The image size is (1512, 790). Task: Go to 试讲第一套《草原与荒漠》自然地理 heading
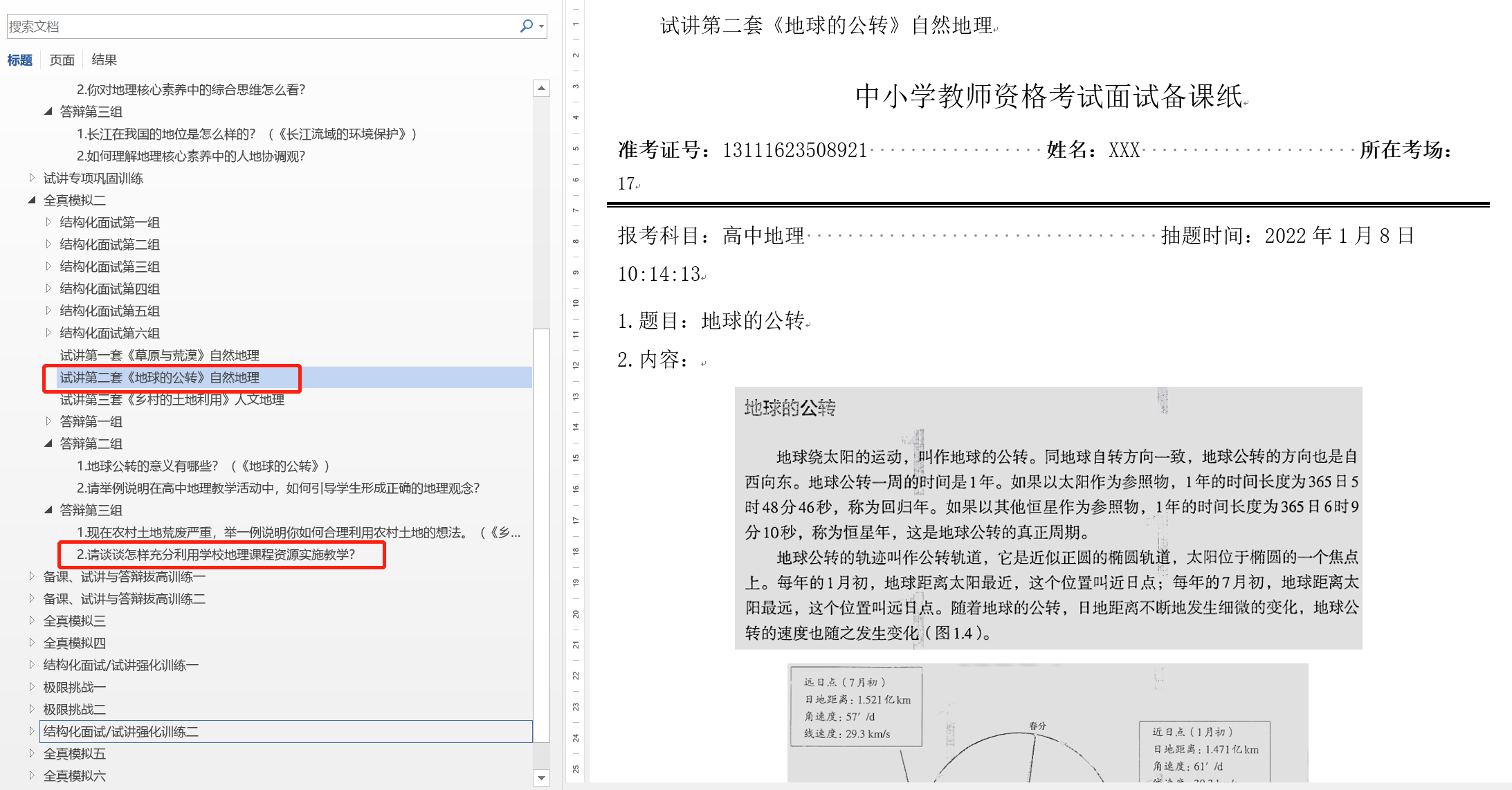click(159, 355)
